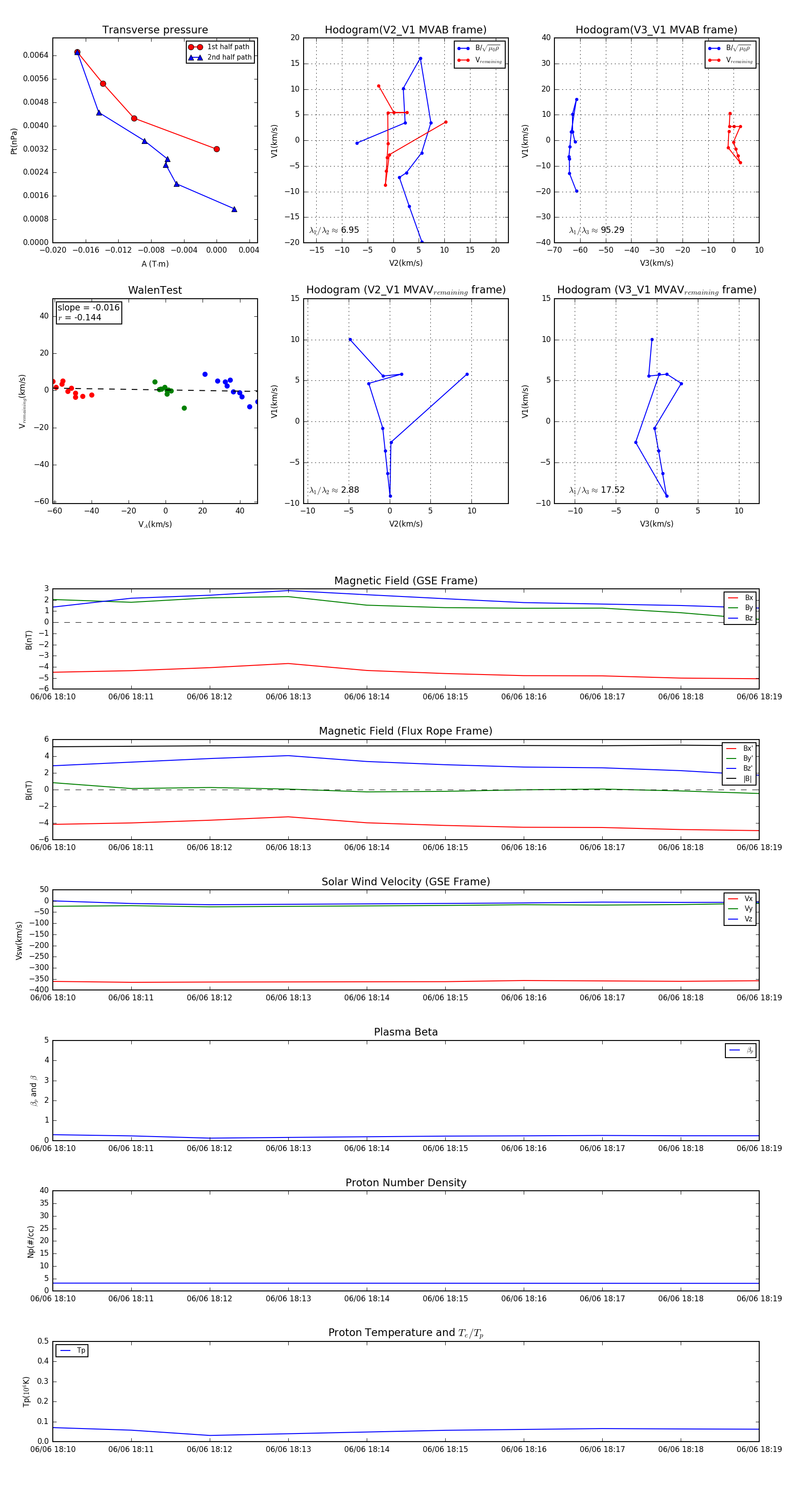The image size is (812, 1489).
Task: Click the 'Tp(10^6K)' y-axis label
Action: coord(26,1392)
